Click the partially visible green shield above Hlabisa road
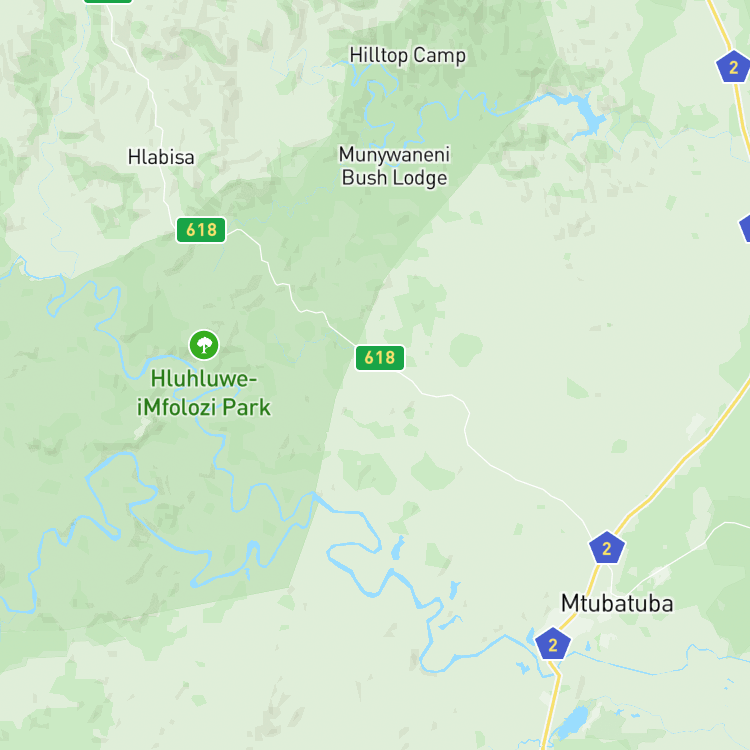Viewport: 750px width, 750px height. click(108, 1)
